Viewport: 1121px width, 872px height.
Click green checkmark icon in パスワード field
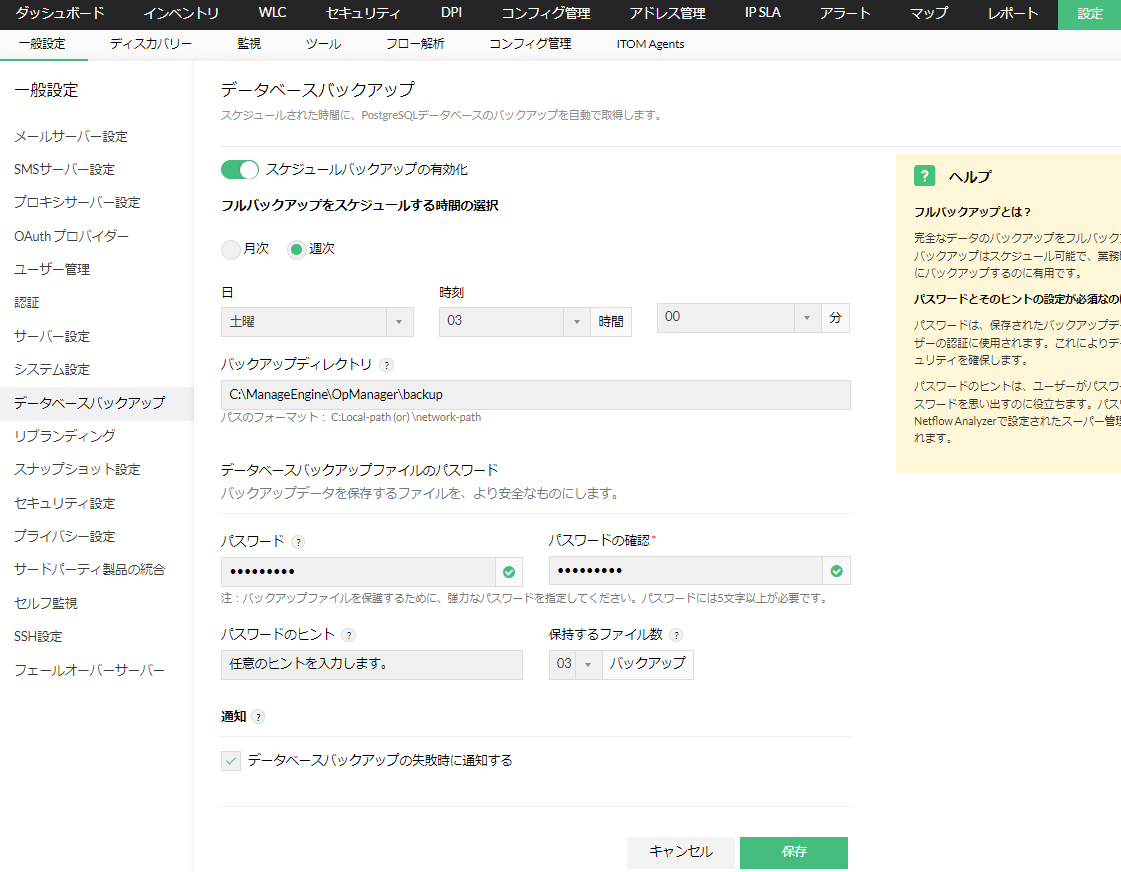[509, 572]
